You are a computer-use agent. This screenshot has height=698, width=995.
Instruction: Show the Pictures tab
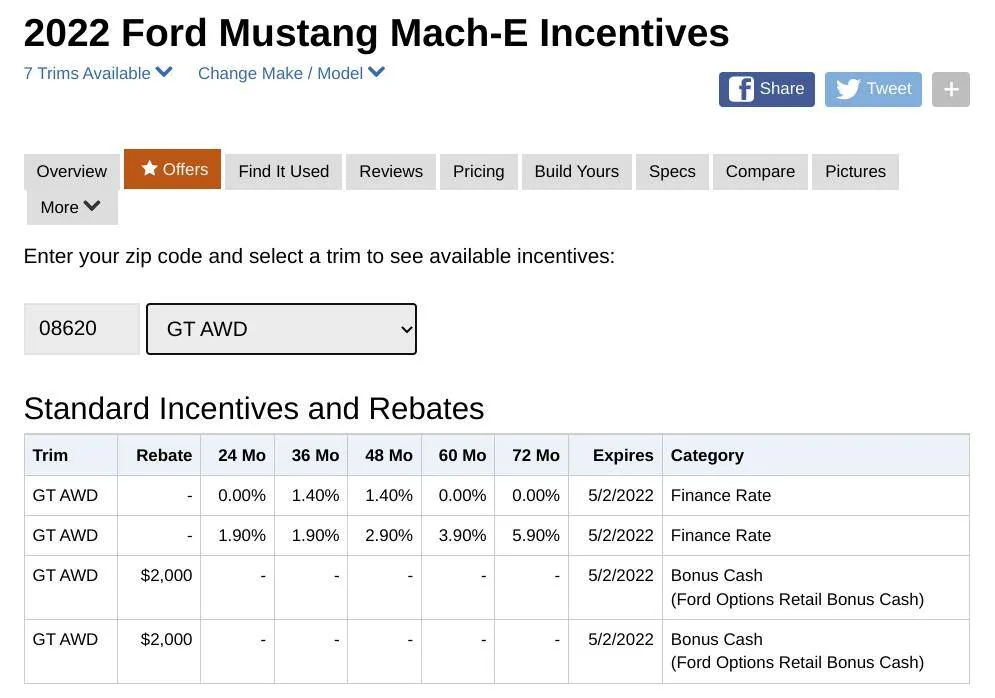pos(855,171)
